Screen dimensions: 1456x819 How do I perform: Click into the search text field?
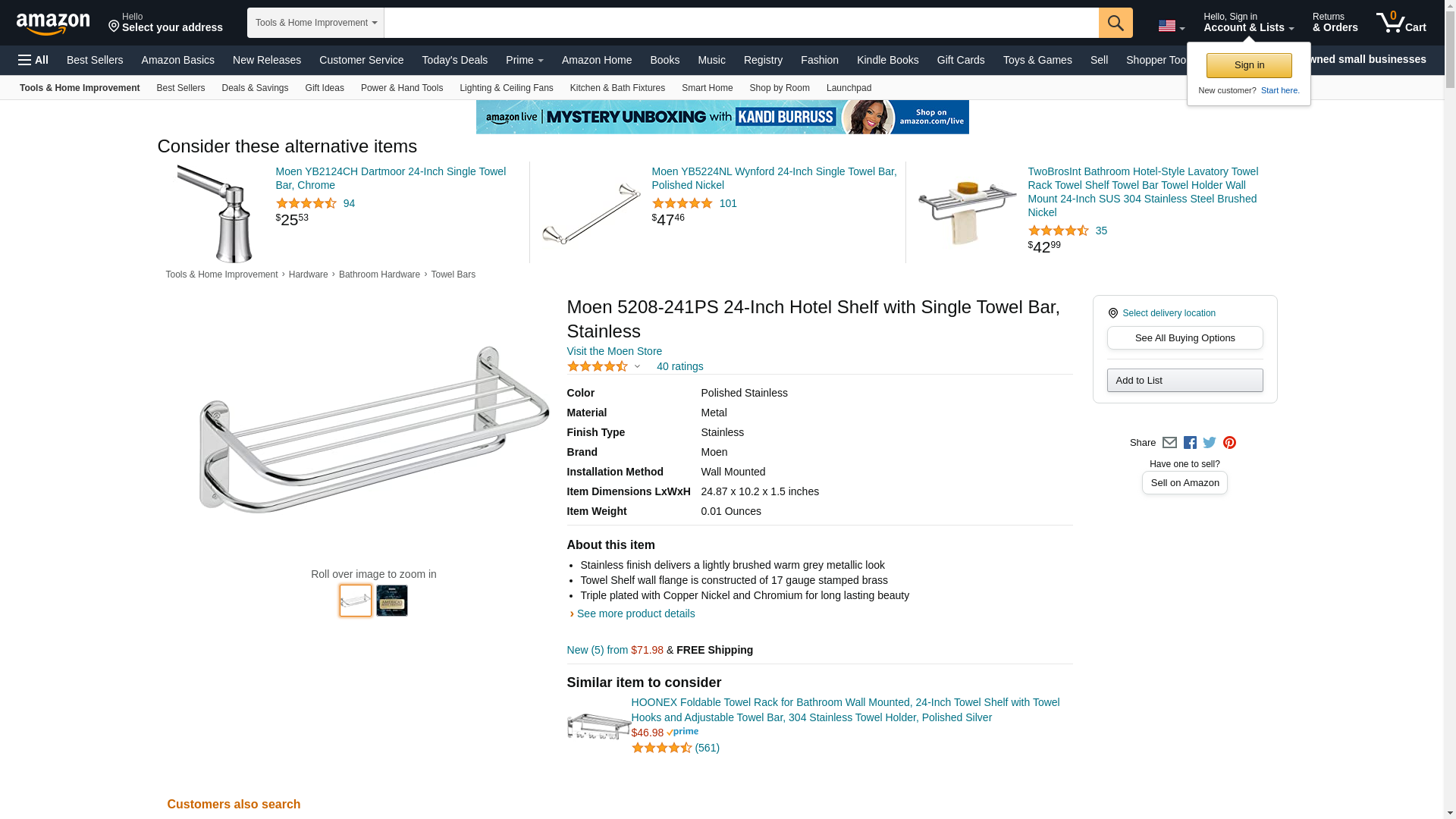(740, 23)
